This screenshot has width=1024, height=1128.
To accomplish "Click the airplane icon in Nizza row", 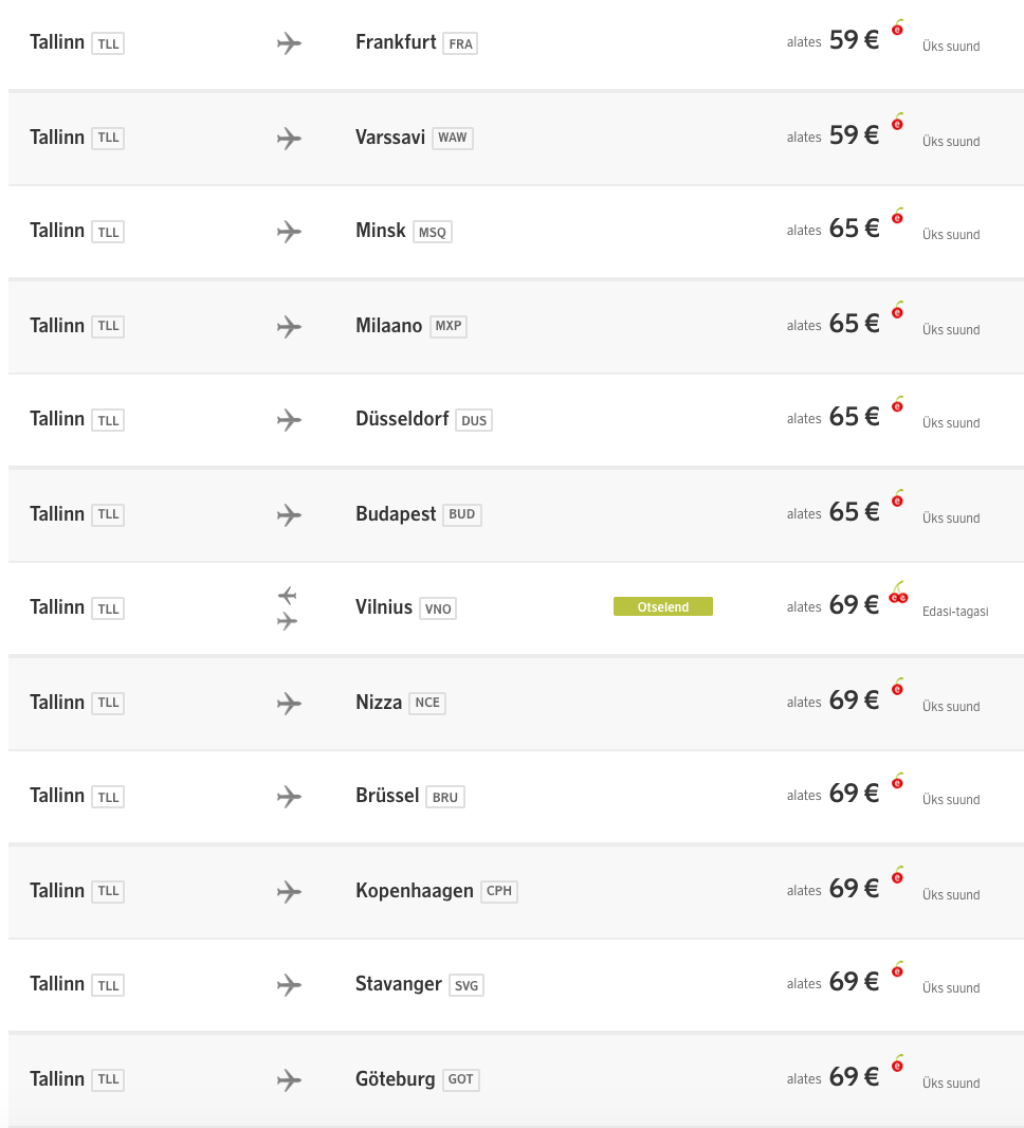I will (289, 703).
